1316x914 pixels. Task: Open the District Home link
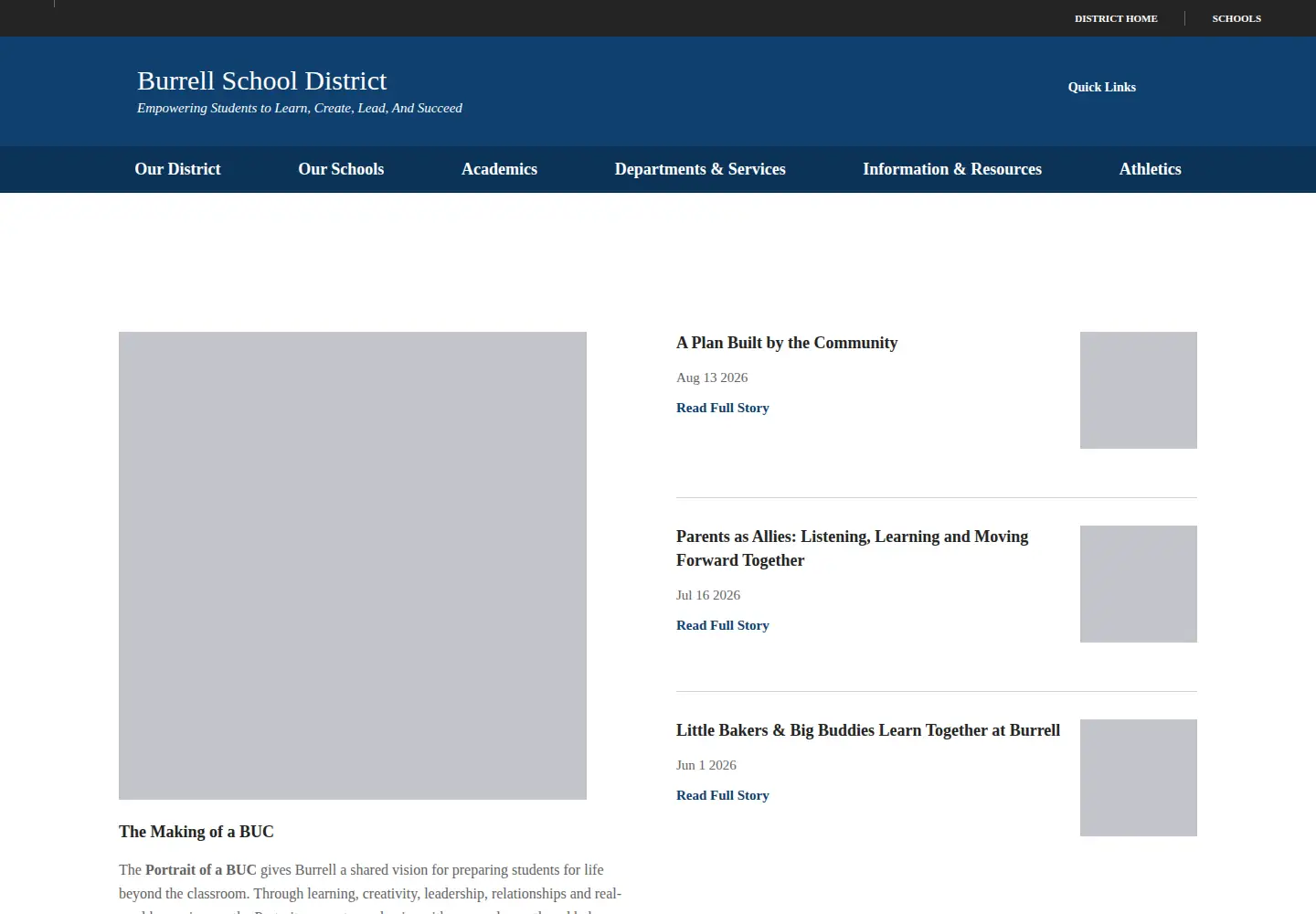pos(1116,18)
